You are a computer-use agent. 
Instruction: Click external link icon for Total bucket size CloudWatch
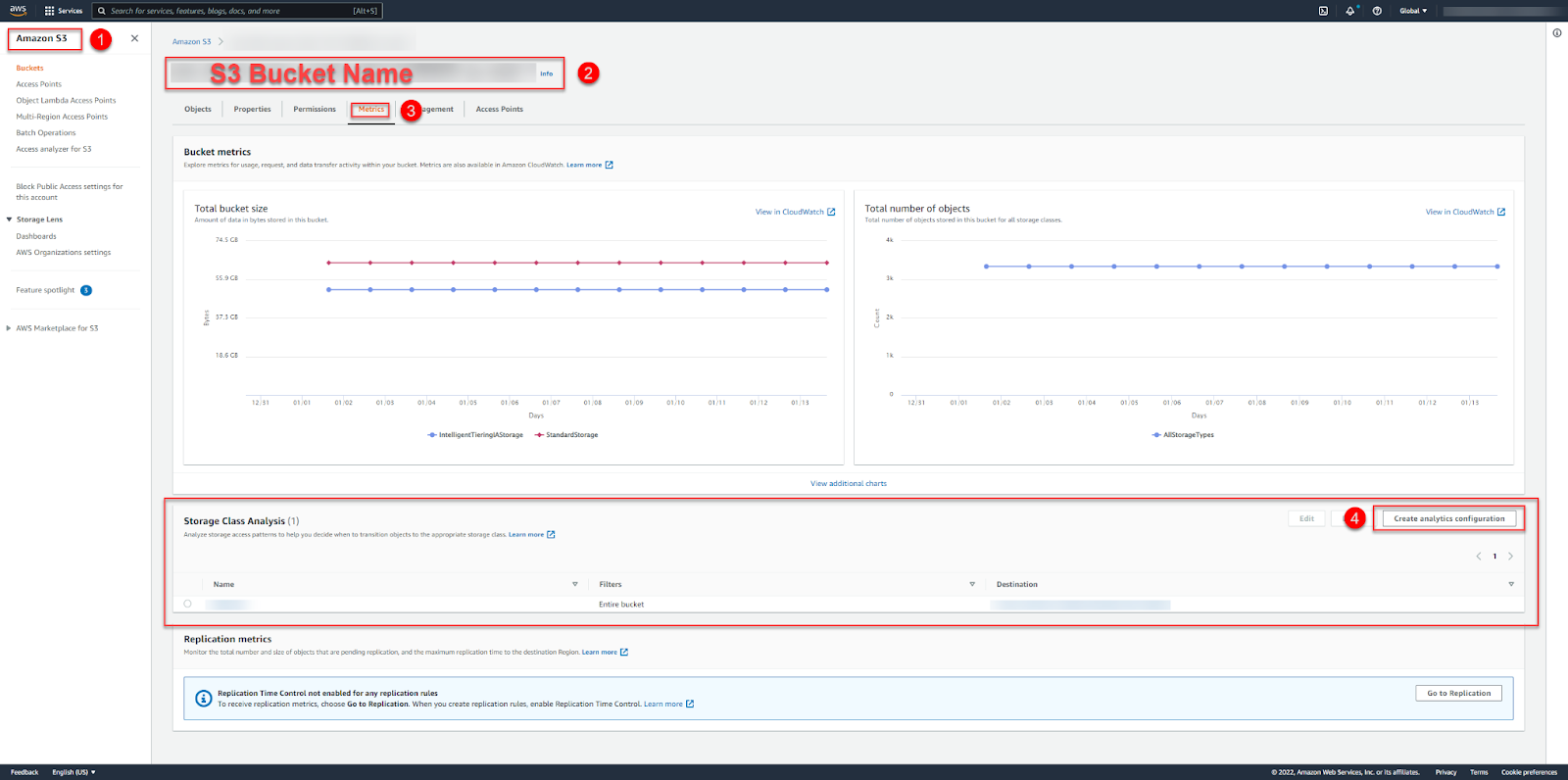coord(831,212)
